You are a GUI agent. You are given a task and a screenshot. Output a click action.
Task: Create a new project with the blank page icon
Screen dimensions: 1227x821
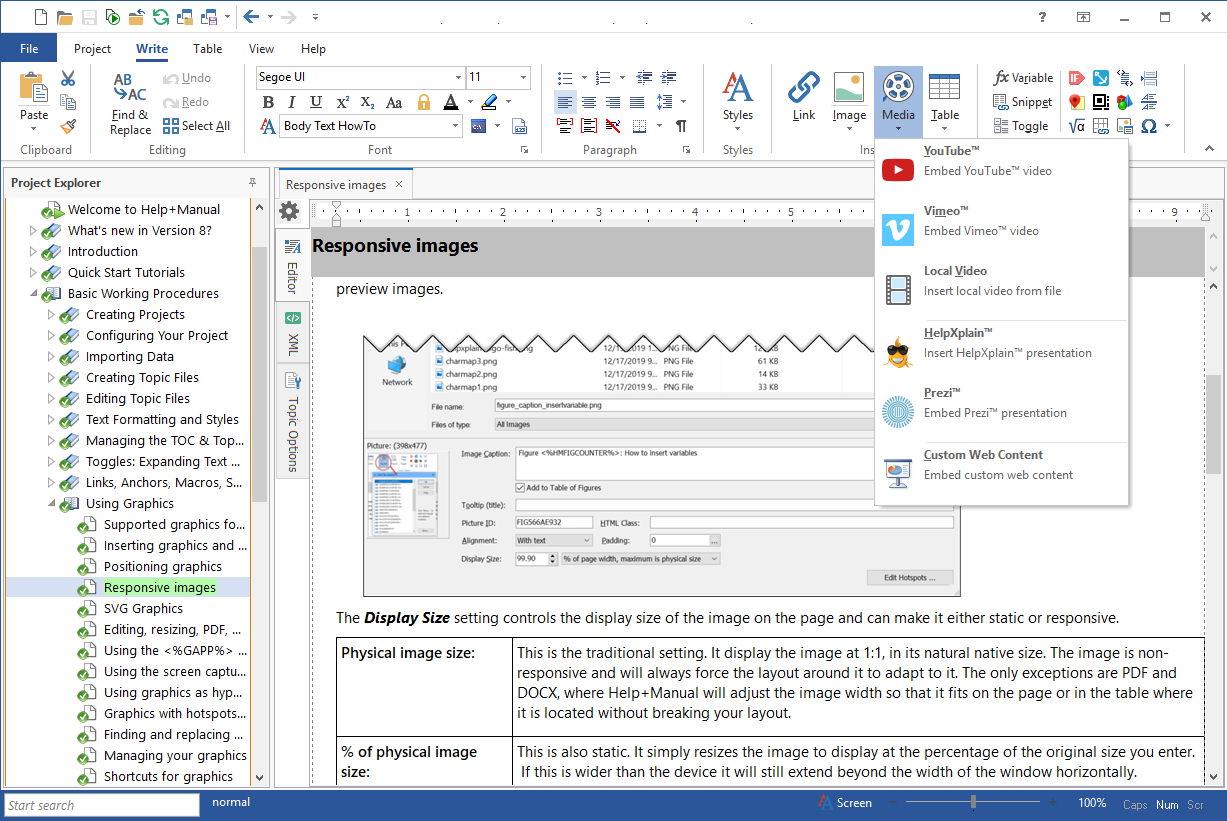coord(40,17)
